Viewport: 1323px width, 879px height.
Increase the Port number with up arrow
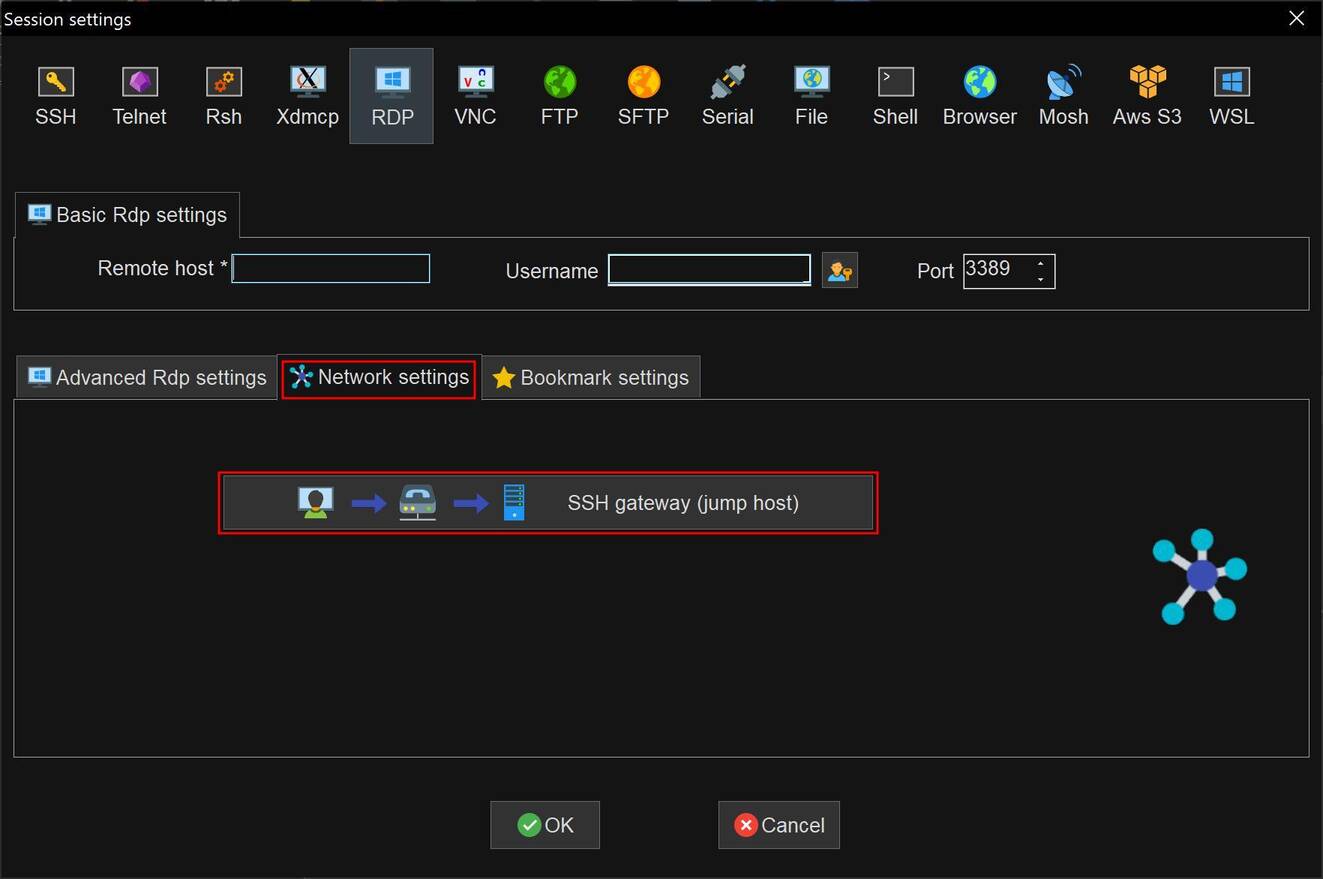point(1041,264)
